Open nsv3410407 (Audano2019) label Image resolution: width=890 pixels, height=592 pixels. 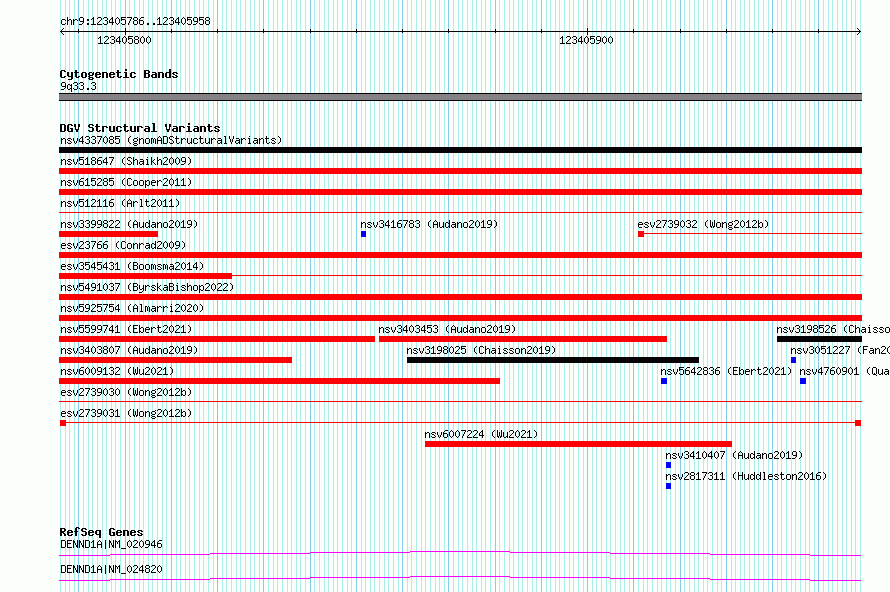coord(734,455)
